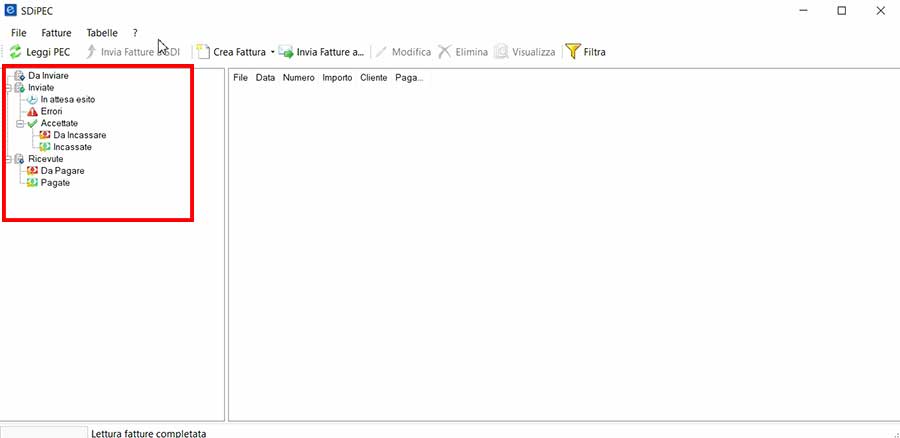
Task: Select the Inviate tree label
Action: tap(41, 88)
